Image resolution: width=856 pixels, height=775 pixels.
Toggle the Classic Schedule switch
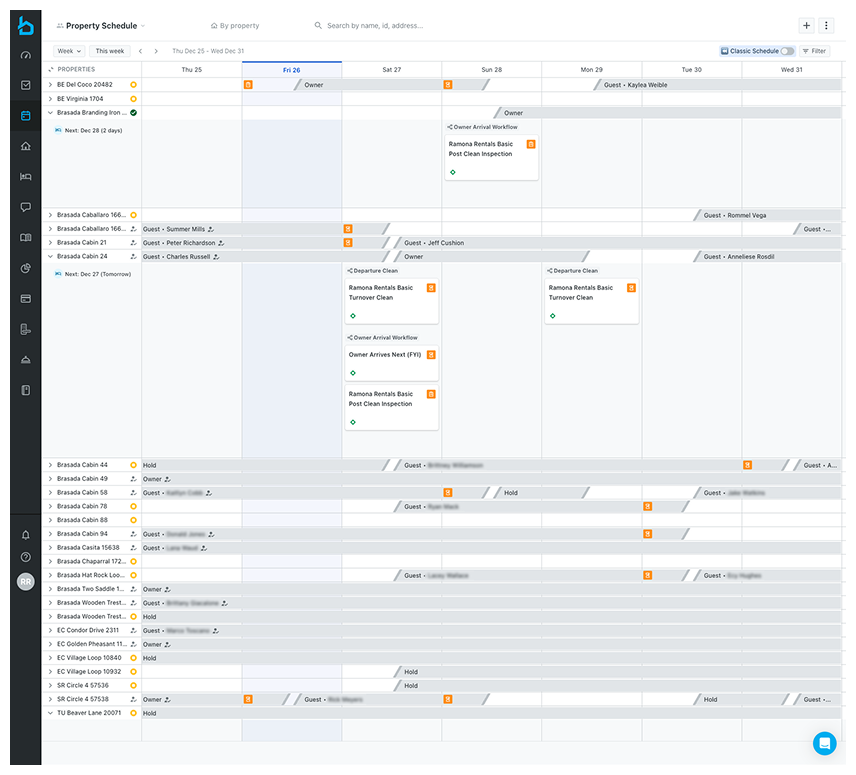point(787,51)
